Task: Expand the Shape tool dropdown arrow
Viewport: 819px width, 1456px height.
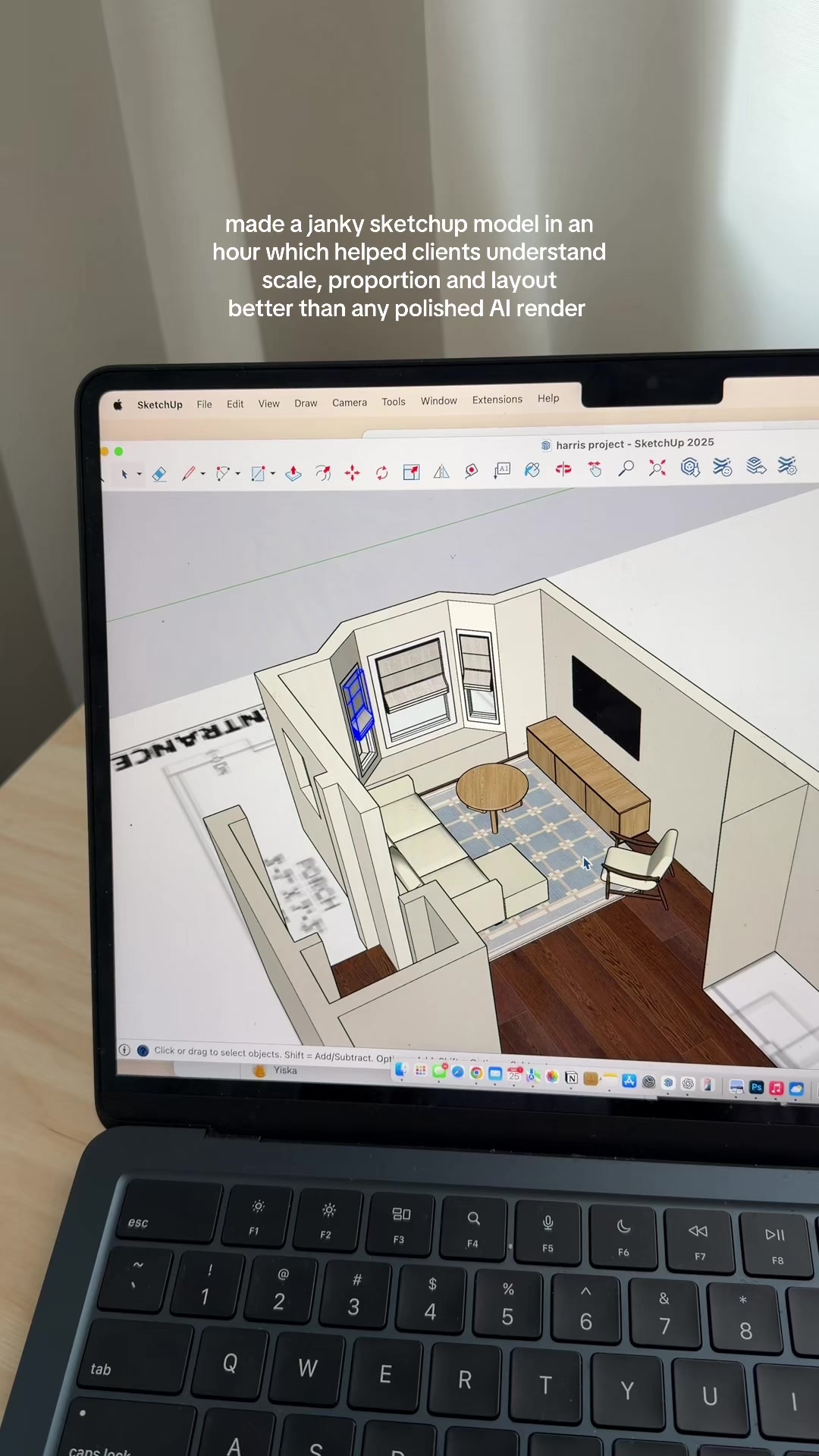Action: (273, 474)
